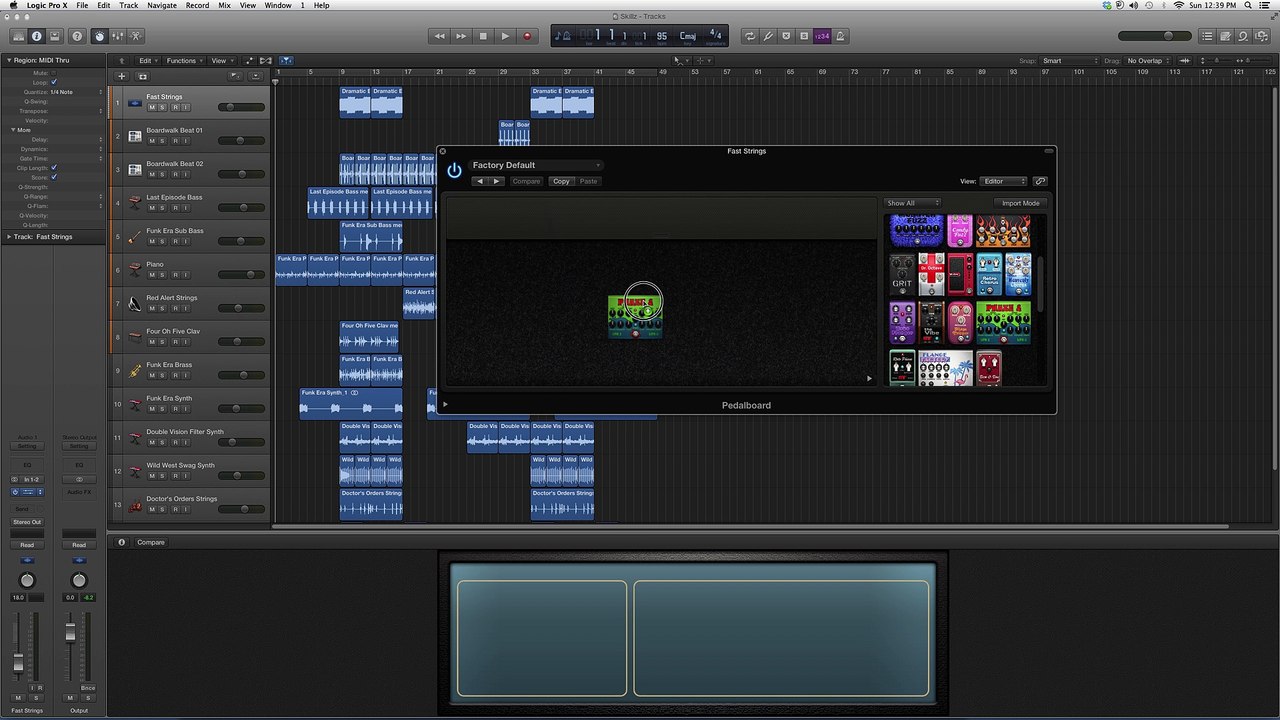Collapse the Region MIDI Thru disclosure triangle
Viewport: 1280px width, 720px height.
[8, 61]
